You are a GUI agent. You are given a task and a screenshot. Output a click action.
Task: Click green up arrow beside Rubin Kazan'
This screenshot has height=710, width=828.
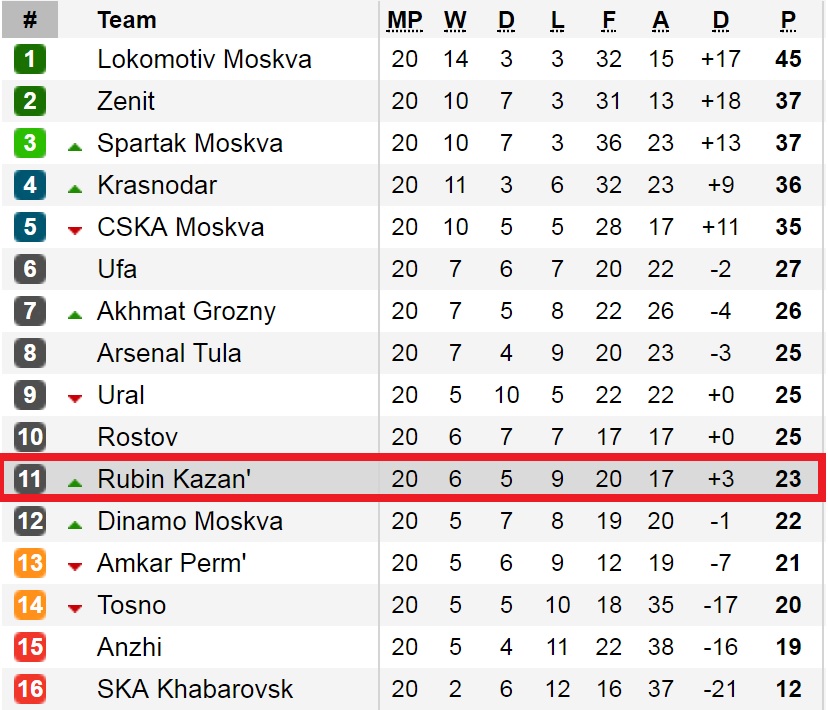click(75, 482)
